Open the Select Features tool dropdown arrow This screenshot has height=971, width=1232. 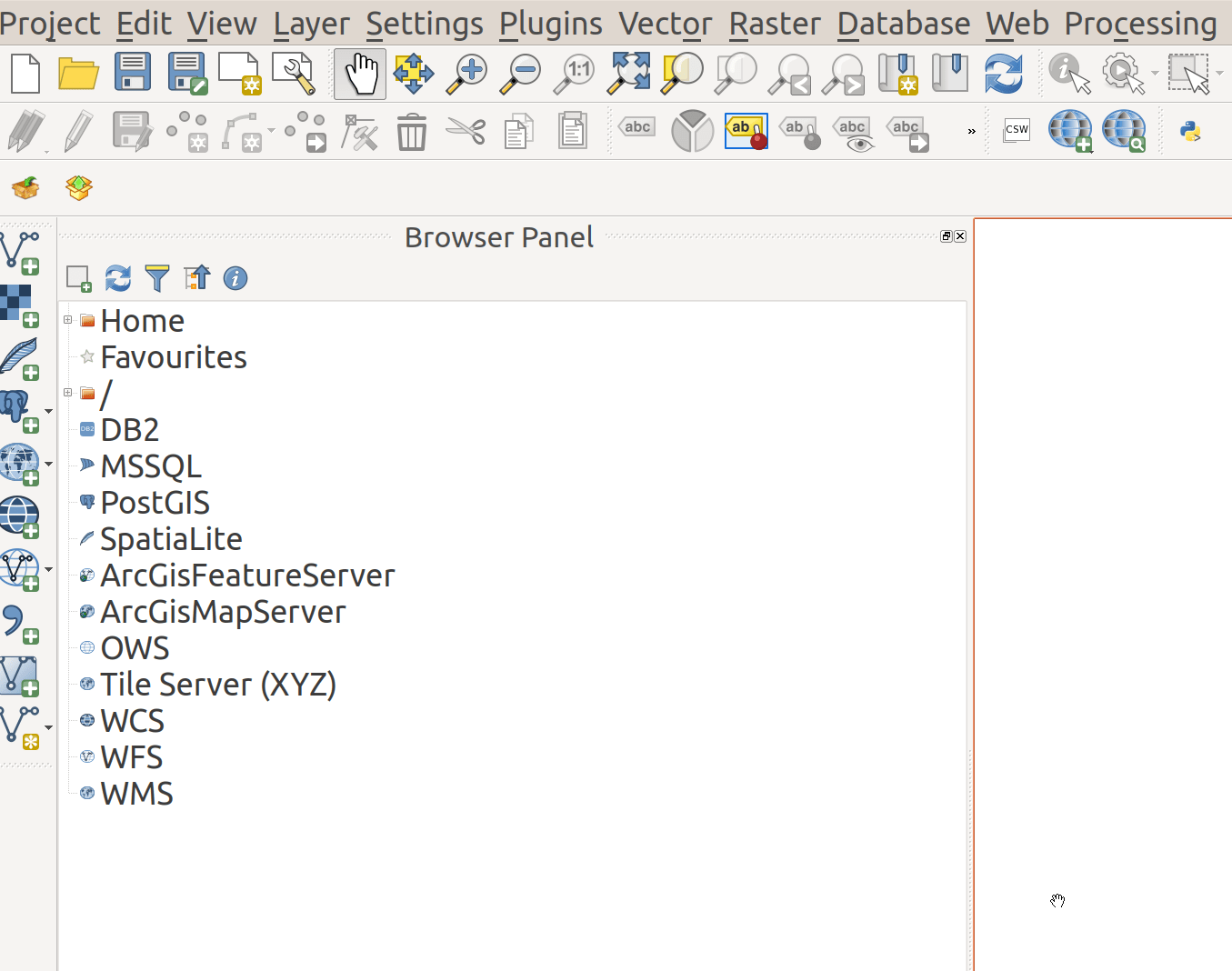click(x=1220, y=74)
